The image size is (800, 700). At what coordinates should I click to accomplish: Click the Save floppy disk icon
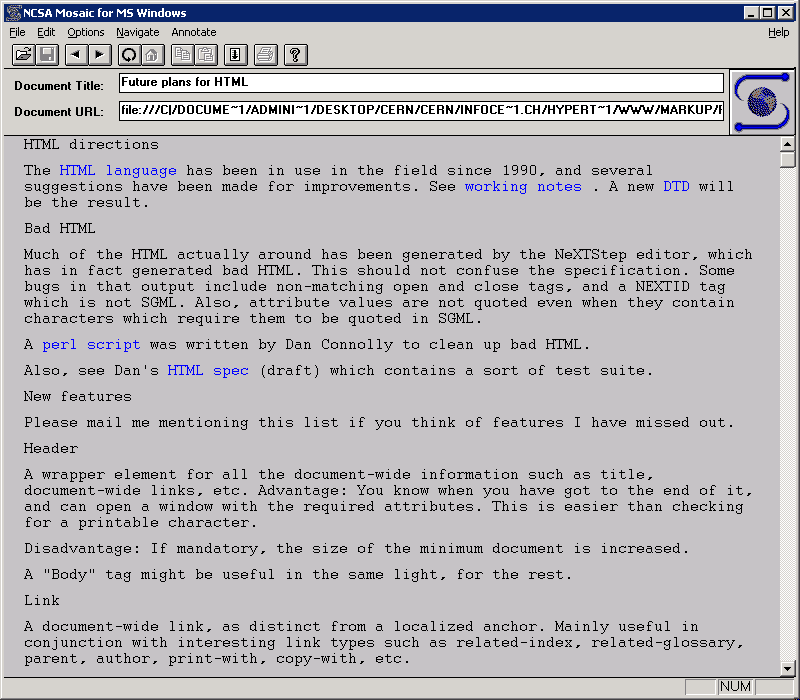[x=47, y=55]
